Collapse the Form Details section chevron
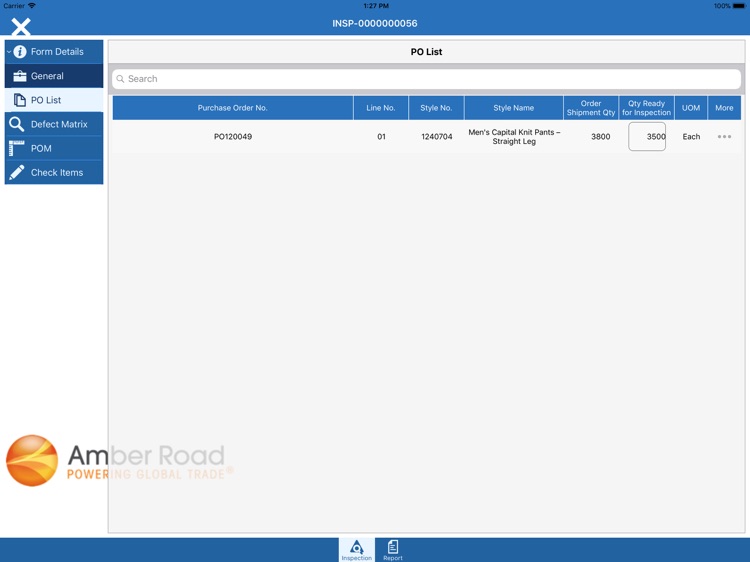 (x=9, y=52)
